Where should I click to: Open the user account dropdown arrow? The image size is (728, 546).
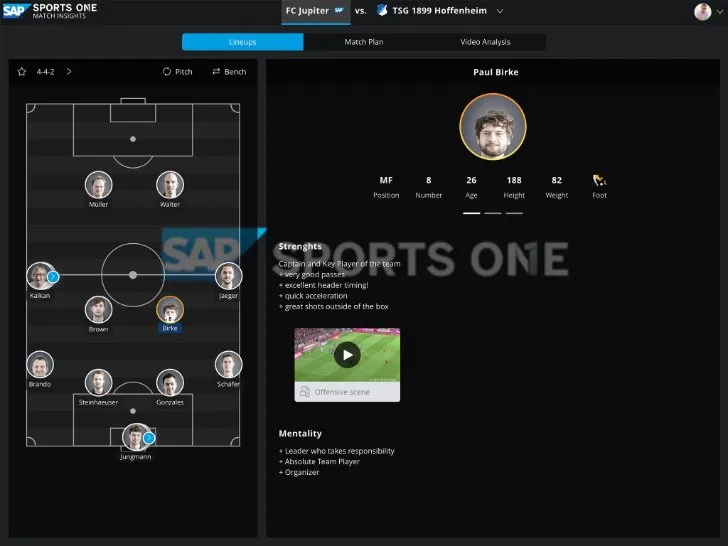click(x=719, y=12)
